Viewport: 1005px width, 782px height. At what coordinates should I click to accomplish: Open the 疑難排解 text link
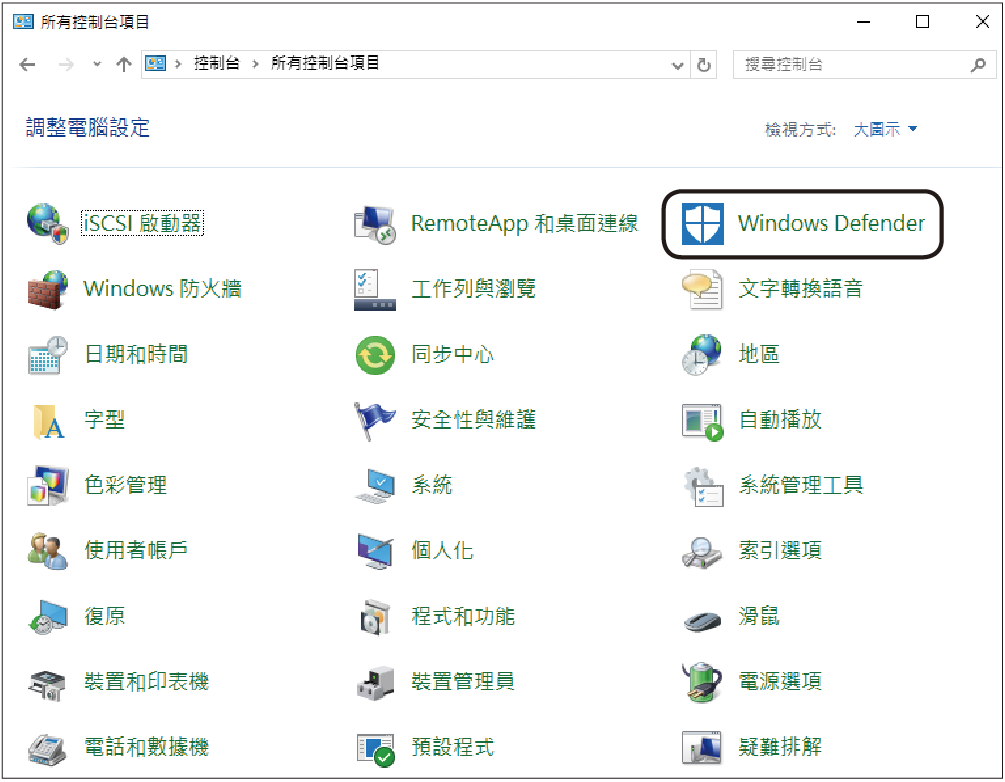(780, 747)
